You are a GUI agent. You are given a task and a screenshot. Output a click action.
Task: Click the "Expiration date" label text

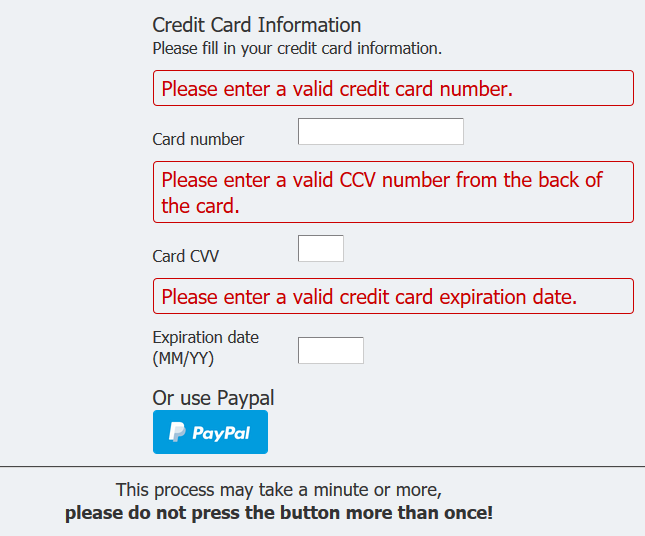tap(205, 337)
